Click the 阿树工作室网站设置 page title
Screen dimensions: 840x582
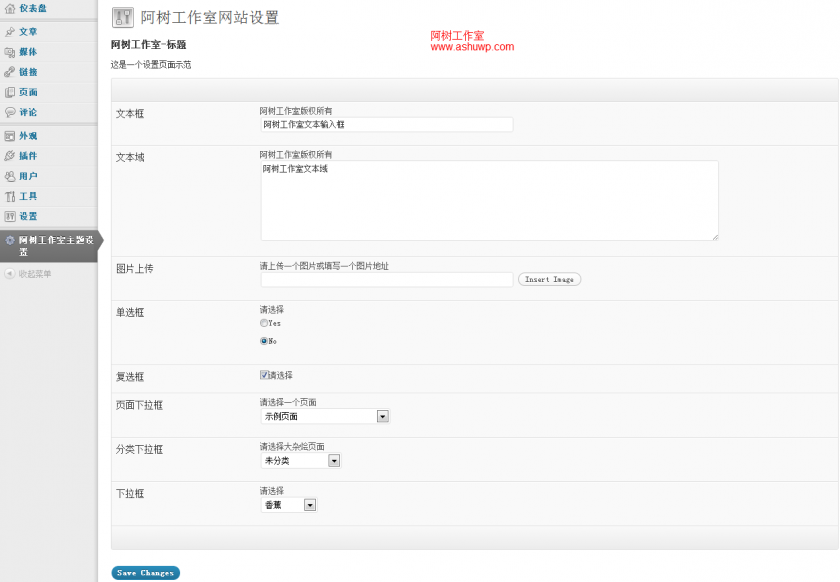(x=210, y=17)
